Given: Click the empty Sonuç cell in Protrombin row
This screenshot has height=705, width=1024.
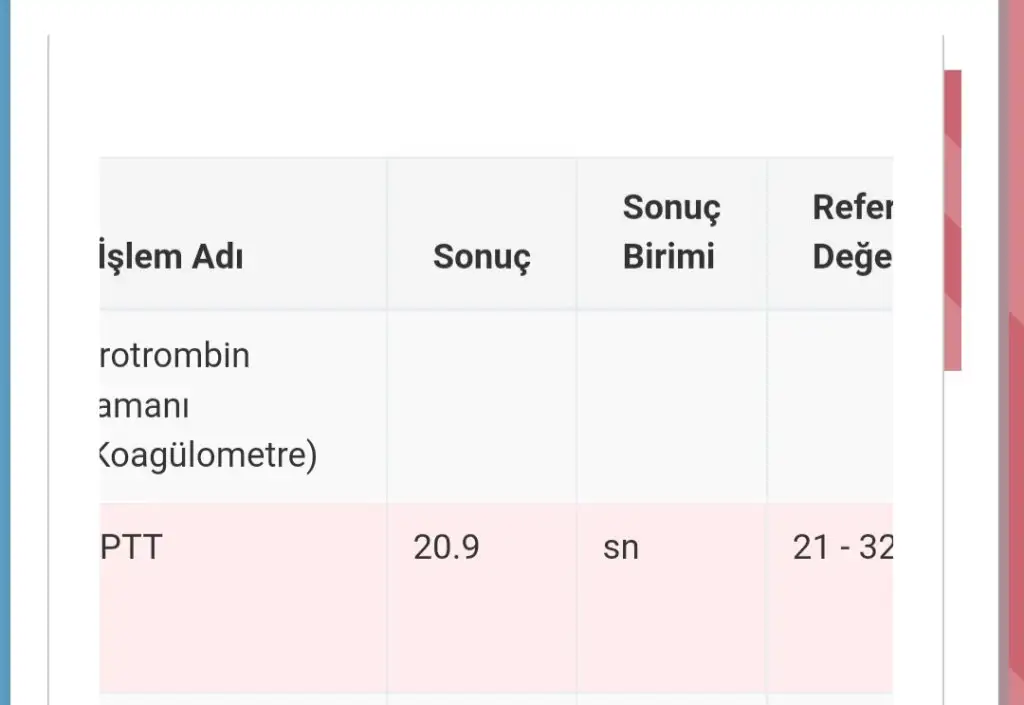Looking at the screenshot, I should 481,406.
